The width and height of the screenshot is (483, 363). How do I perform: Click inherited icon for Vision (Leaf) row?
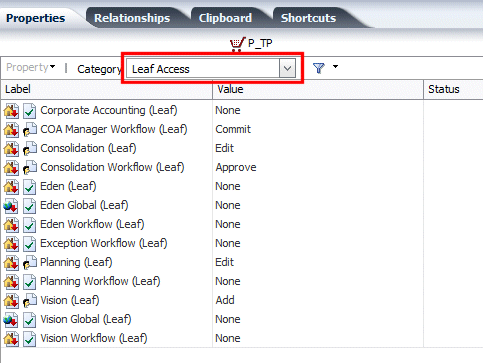11,301
